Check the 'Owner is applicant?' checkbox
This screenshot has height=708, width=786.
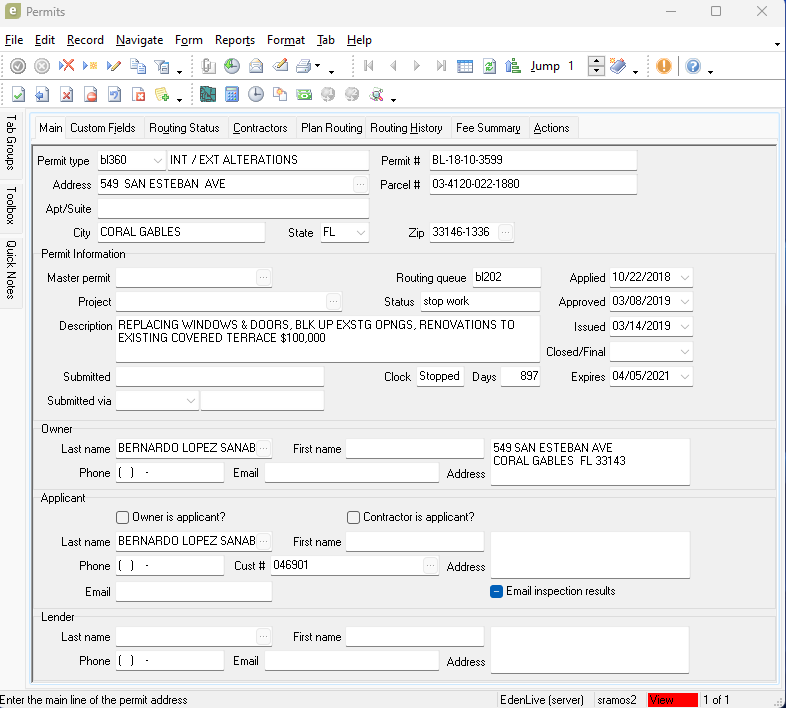(123, 517)
